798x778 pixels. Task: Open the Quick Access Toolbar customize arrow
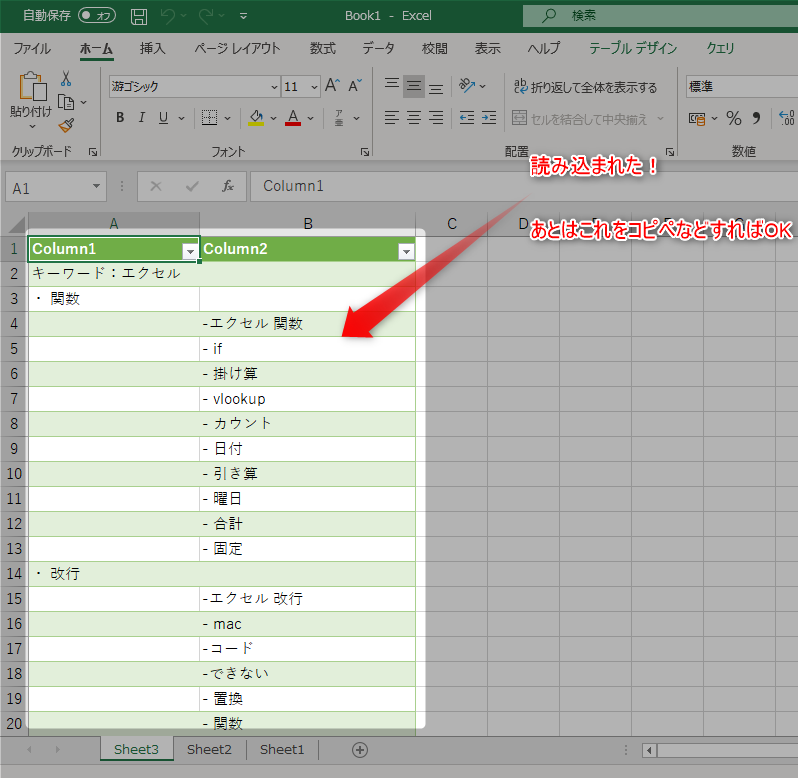click(x=244, y=16)
